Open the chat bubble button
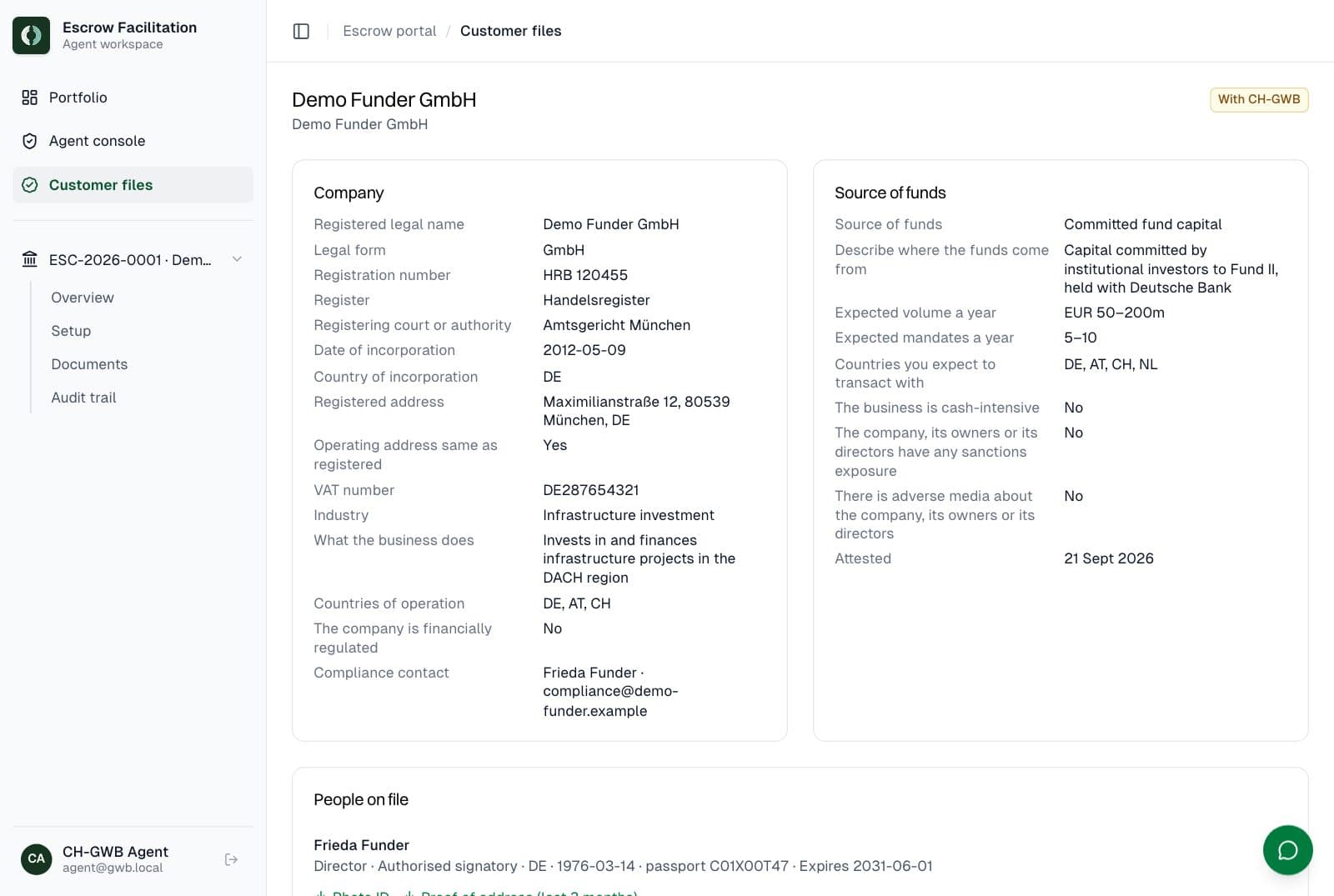 pos(1287,849)
